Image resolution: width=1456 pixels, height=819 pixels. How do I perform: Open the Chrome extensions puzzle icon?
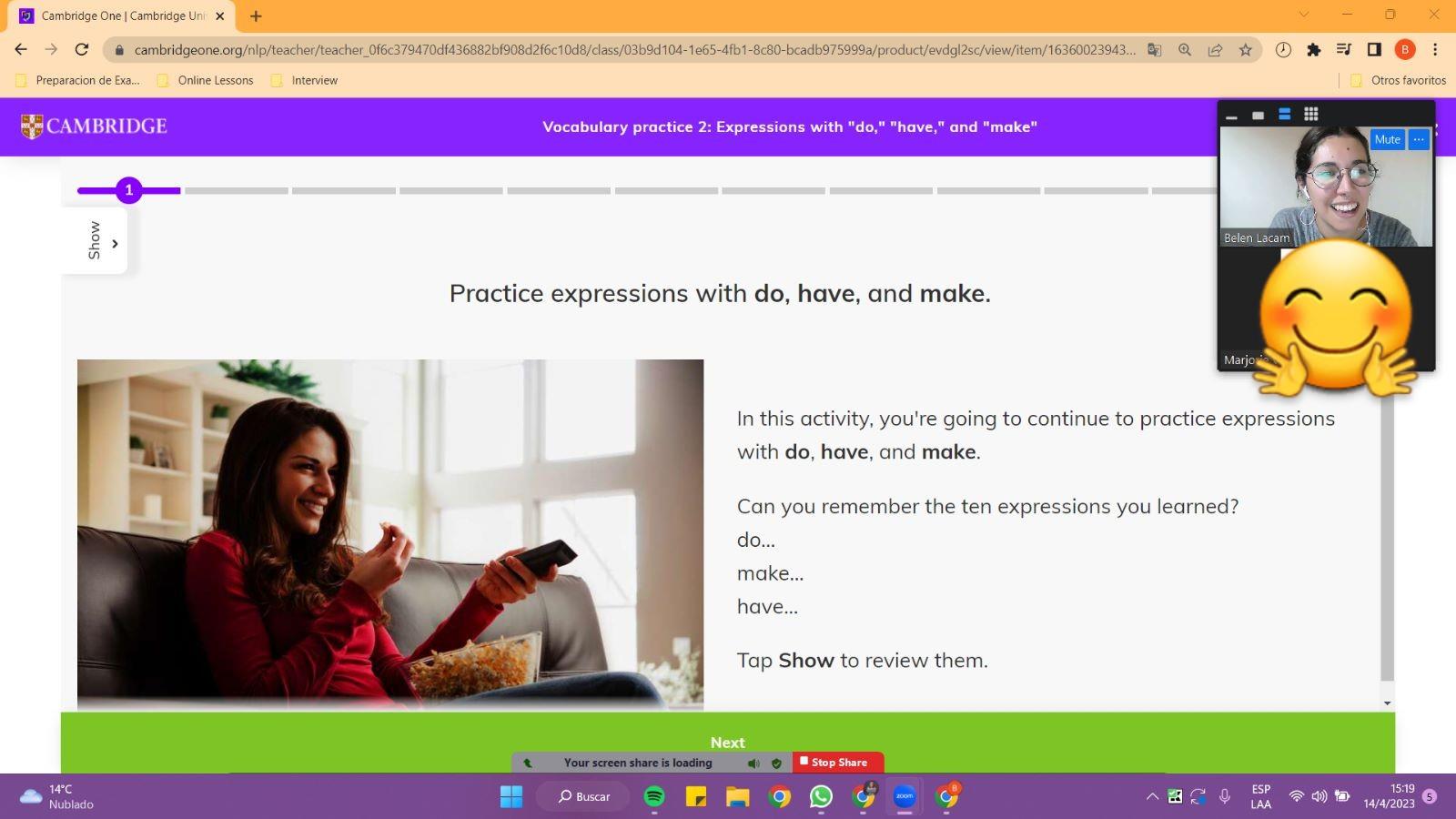1313,50
